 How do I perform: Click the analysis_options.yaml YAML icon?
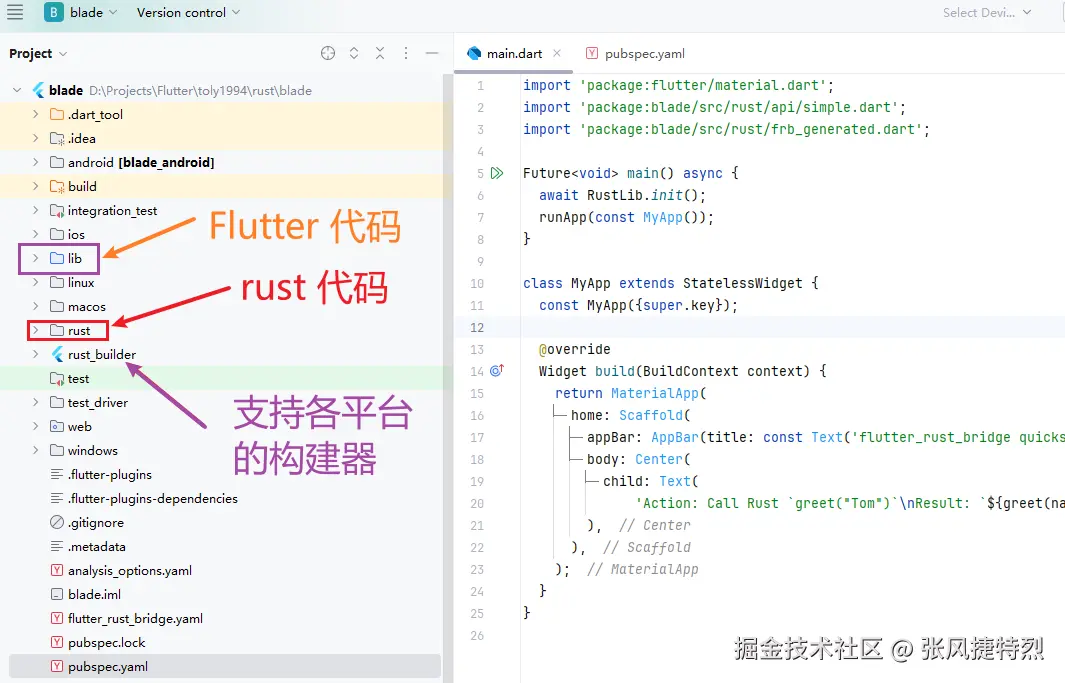click(x=57, y=570)
